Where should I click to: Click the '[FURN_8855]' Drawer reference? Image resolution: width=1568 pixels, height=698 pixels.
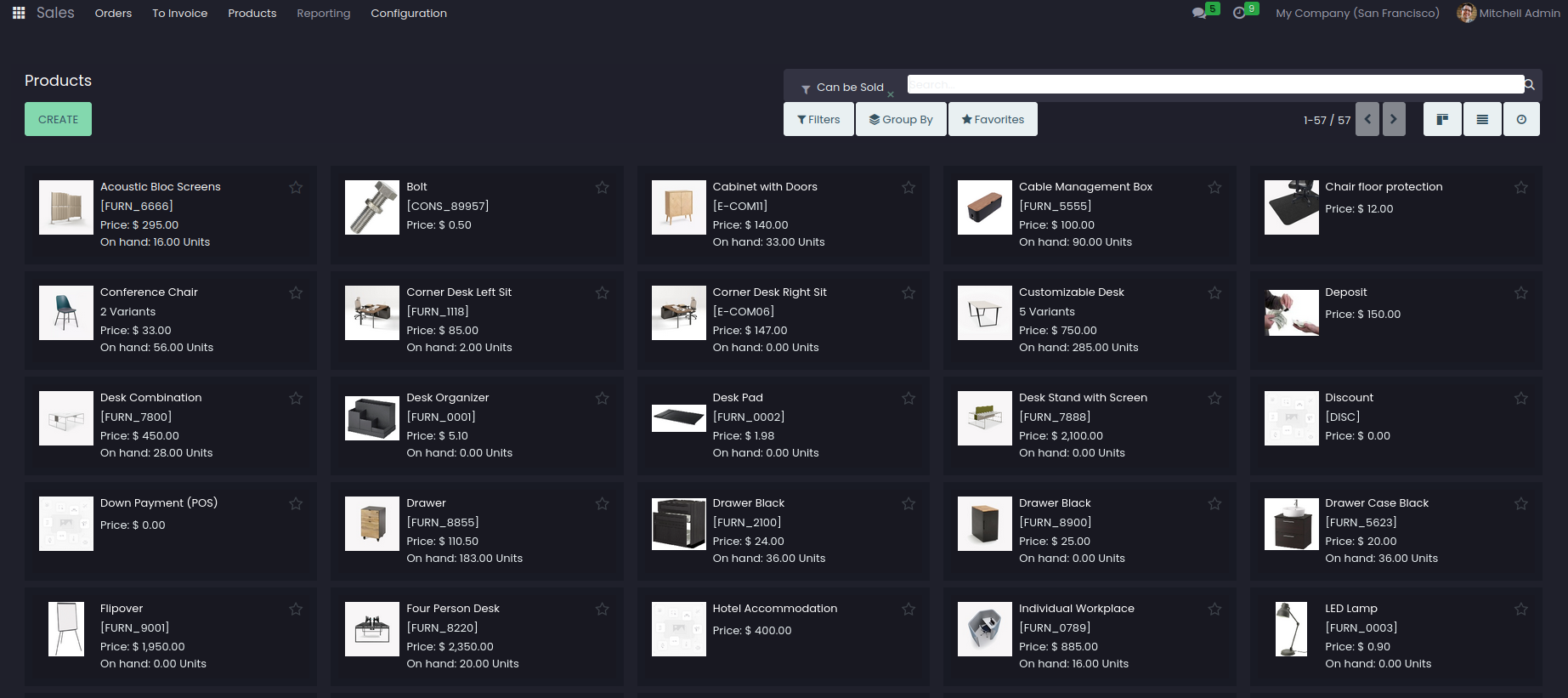(x=442, y=523)
